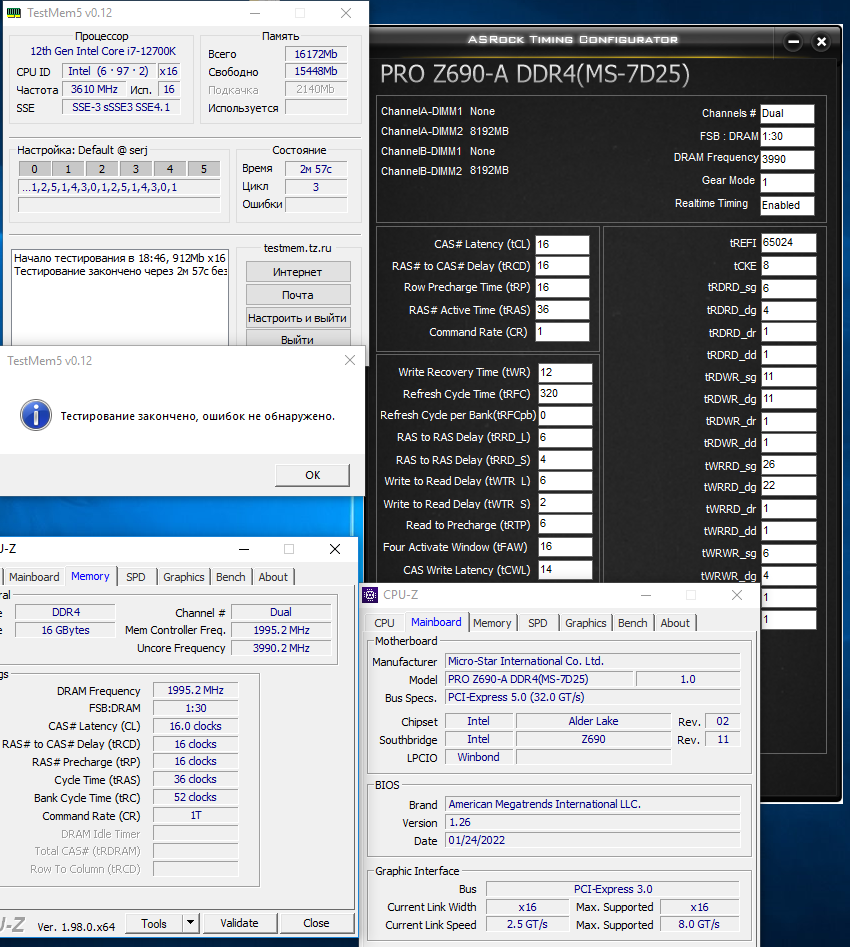The height and width of the screenshot is (947, 850).
Task: Click the DRAM Frequency 3990 field
Action: coord(787,159)
